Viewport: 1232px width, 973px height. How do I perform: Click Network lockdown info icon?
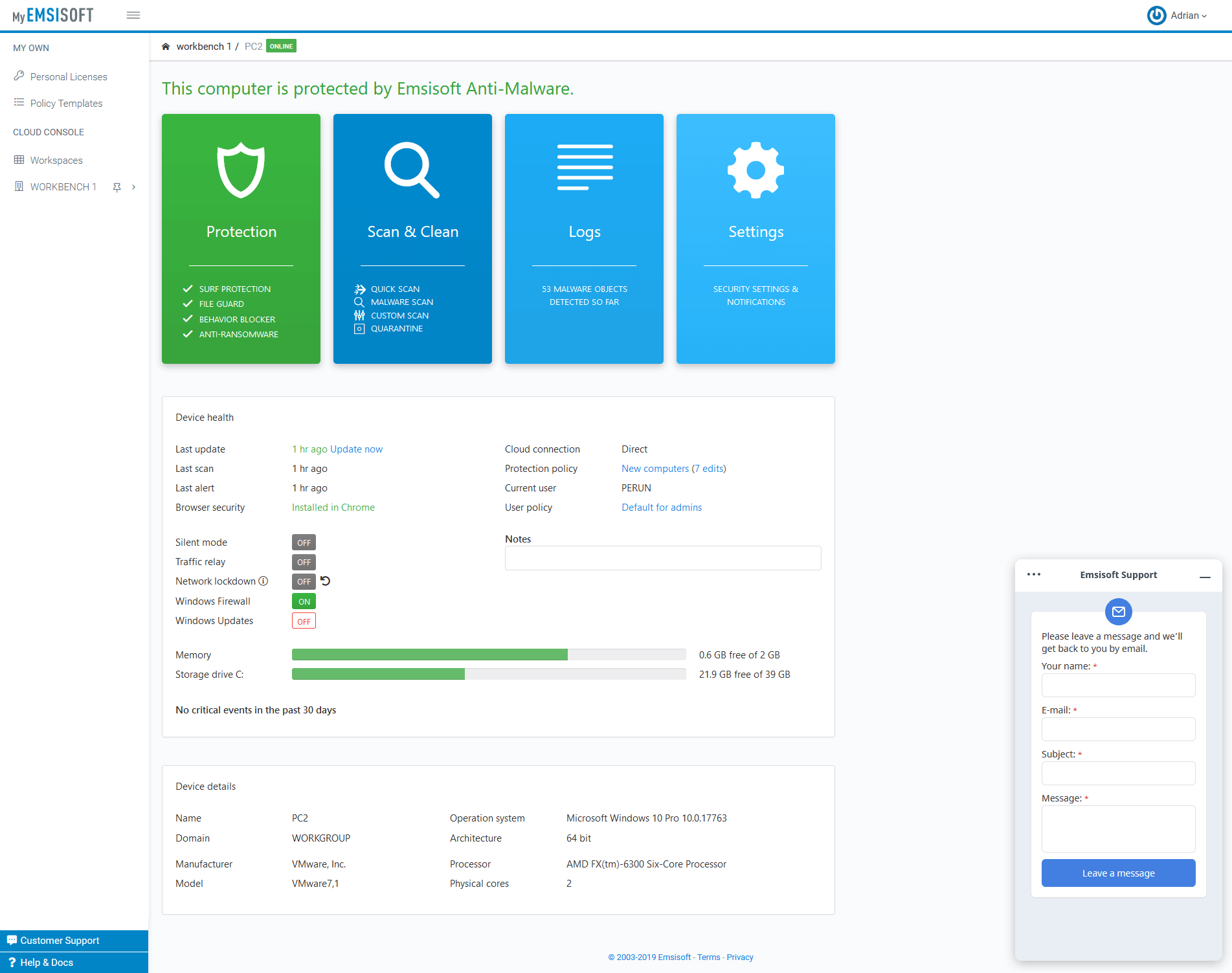pyautogui.click(x=263, y=581)
